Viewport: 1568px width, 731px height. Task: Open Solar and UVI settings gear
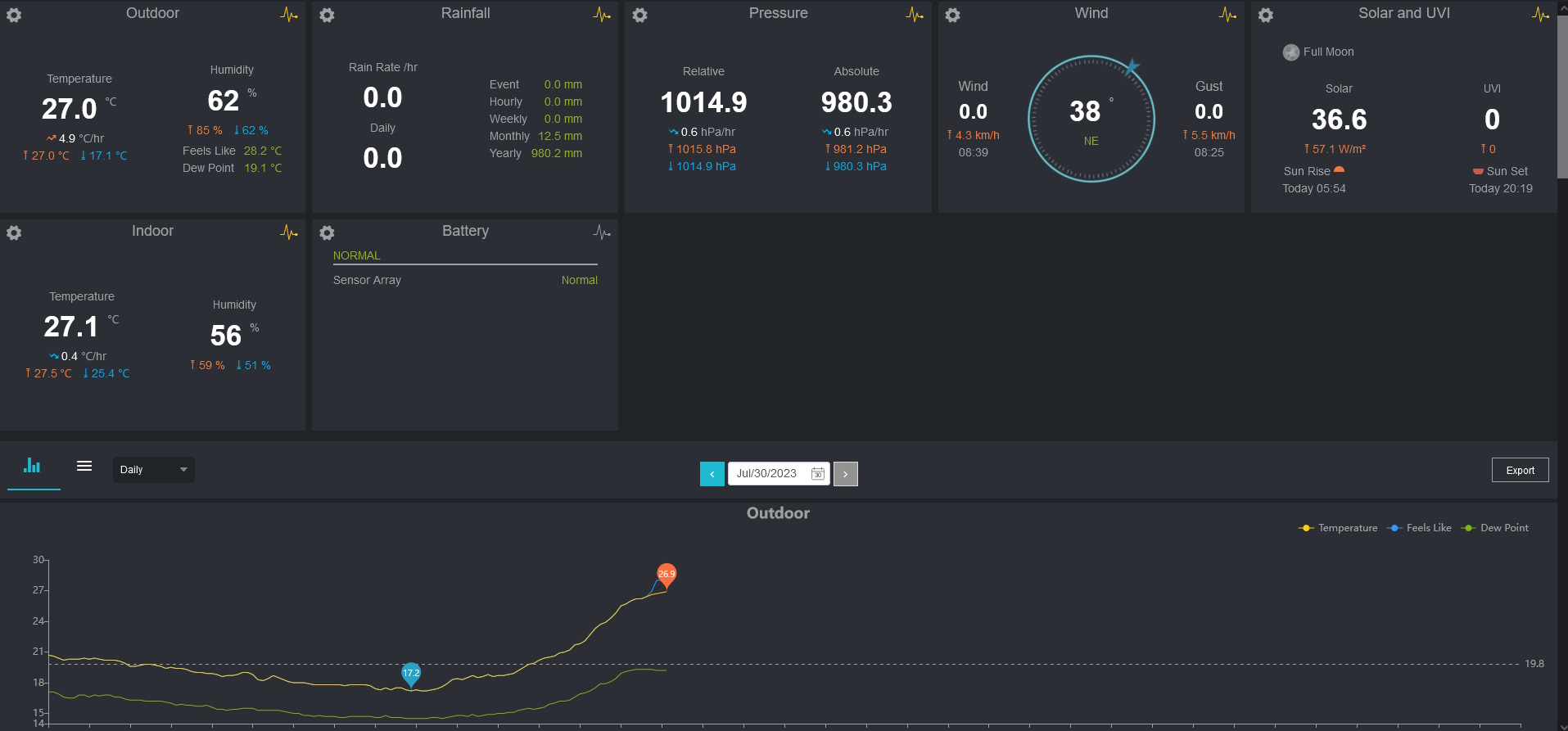[1266, 15]
